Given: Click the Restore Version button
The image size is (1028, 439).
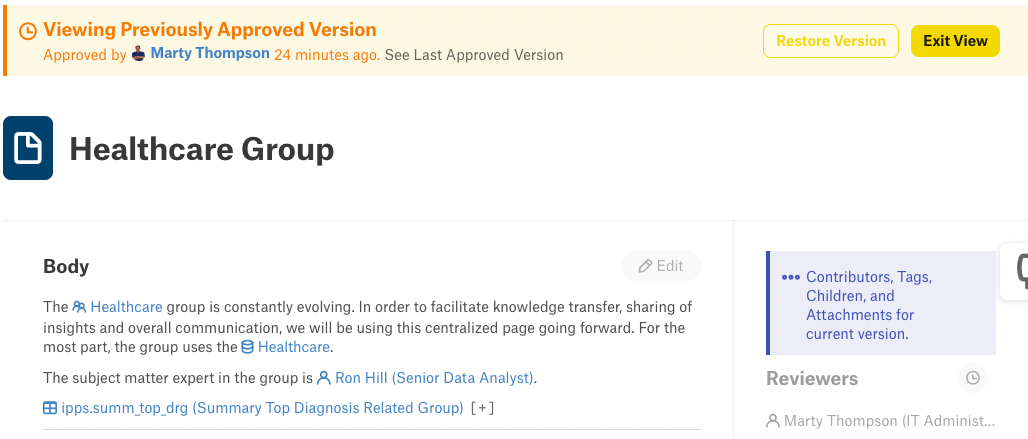Looking at the screenshot, I should tap(831, 41).
